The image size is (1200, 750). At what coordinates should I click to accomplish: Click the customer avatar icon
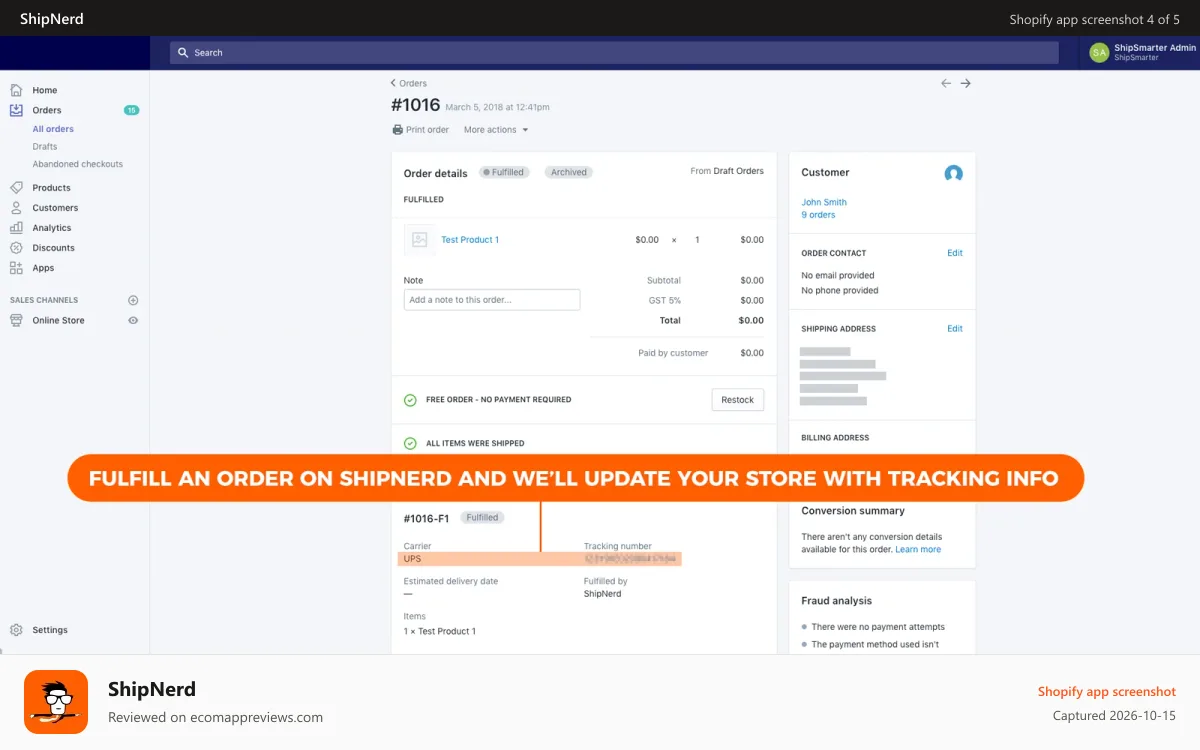pos(954,173)
